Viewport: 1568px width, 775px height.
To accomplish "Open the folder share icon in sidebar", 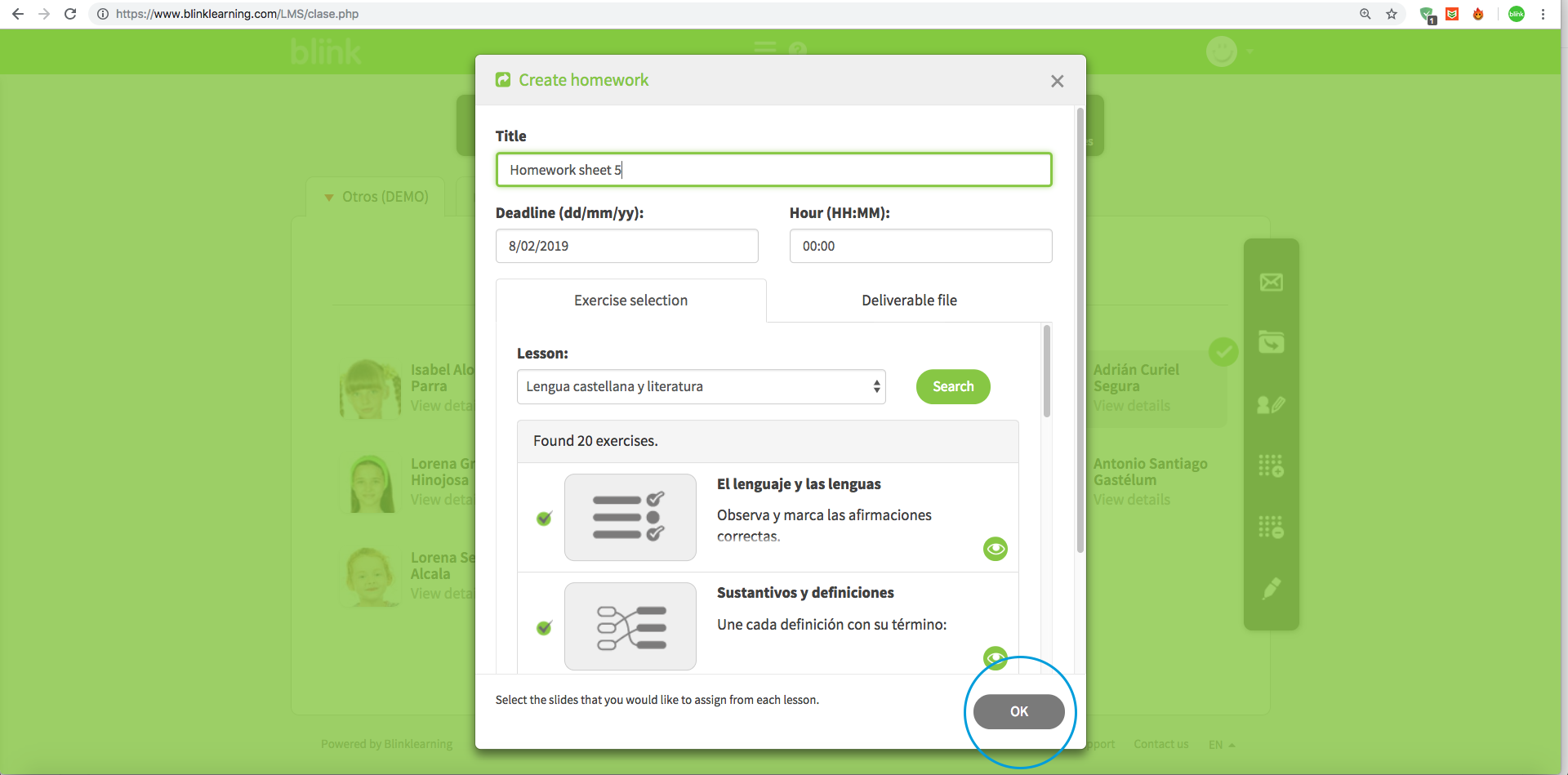I will (1271, 342).
